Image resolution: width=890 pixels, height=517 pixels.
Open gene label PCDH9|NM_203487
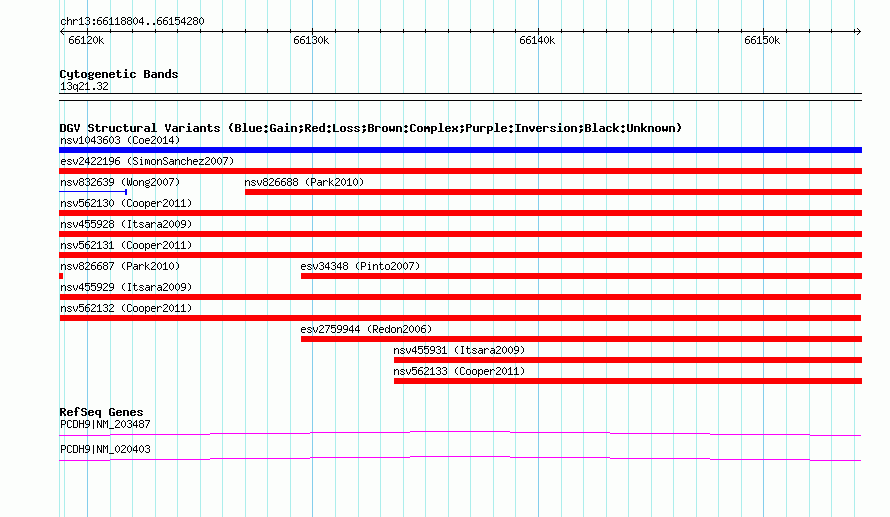(105, 424)
